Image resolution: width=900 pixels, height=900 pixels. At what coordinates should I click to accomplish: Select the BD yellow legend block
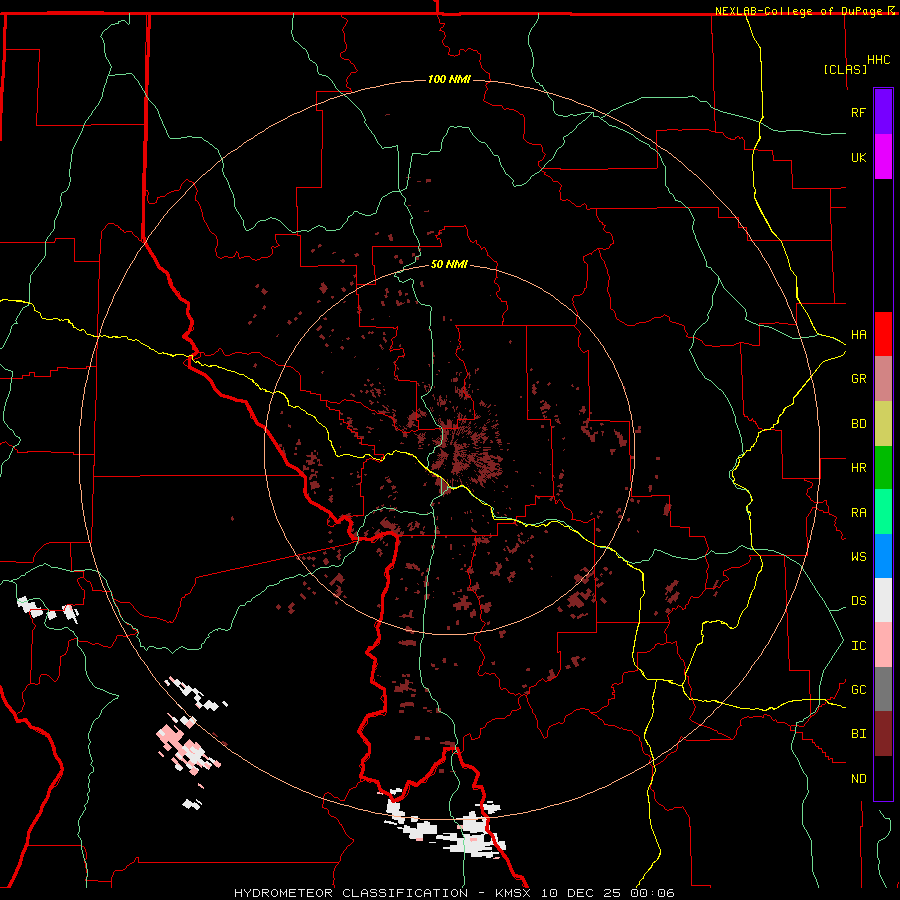tap(883, 424)
